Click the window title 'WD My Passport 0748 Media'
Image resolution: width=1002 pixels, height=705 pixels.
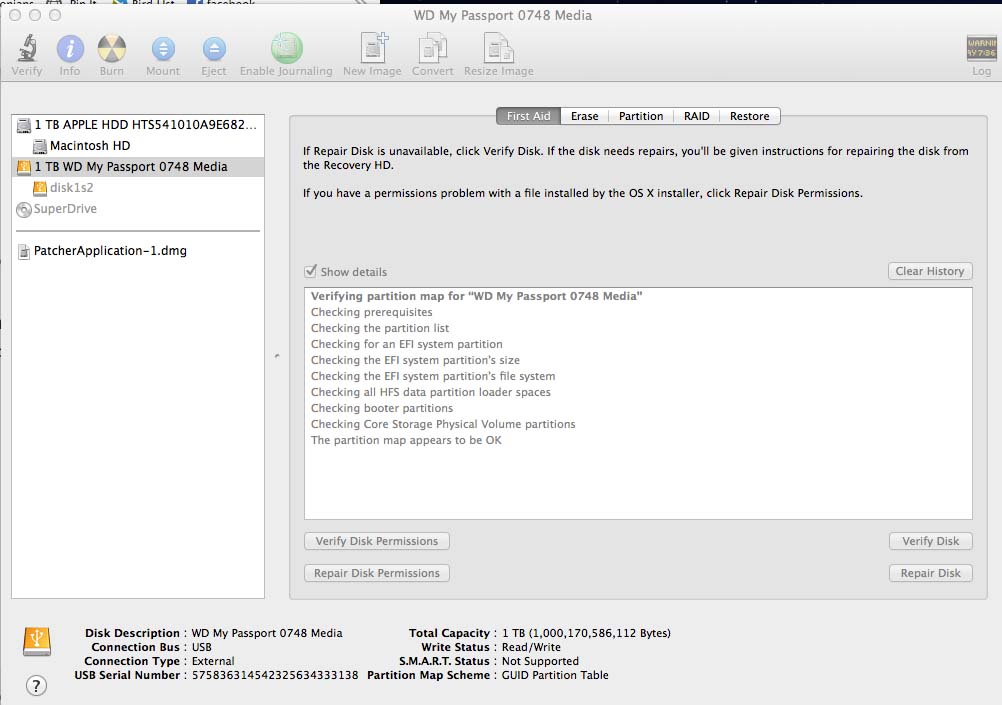(x=502, y=15)
